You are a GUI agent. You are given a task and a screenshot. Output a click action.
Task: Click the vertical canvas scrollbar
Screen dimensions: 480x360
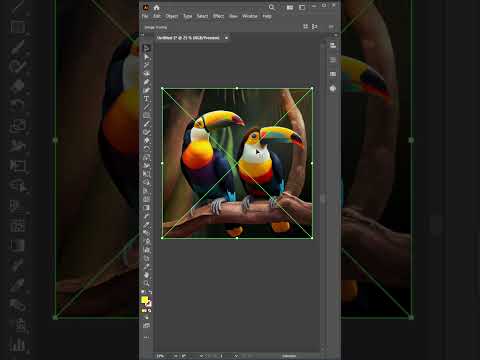pyautogui.click(x=322, y=199)
